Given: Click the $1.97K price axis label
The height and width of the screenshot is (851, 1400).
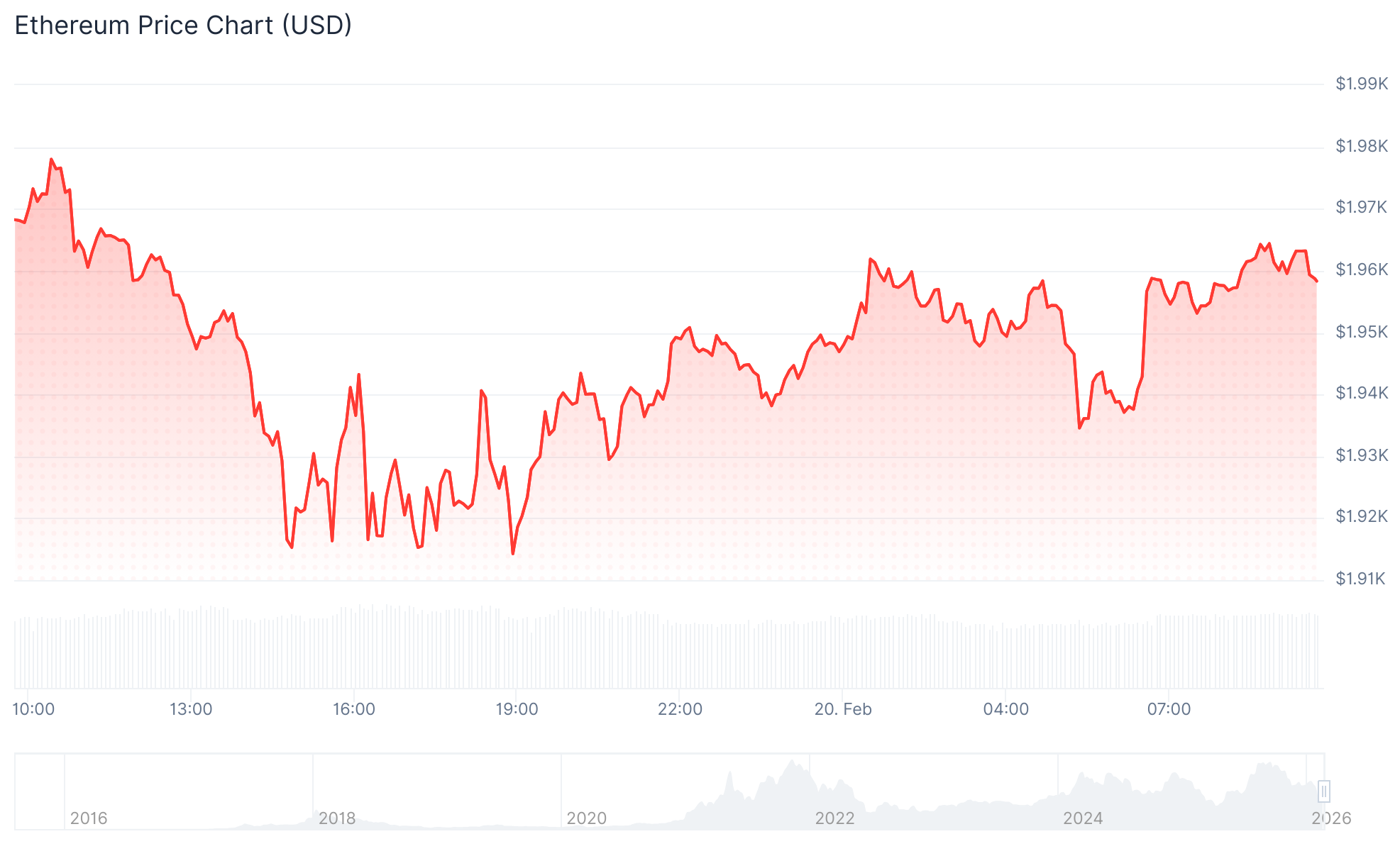Looking at the screenshot, I should [1362, 207].
